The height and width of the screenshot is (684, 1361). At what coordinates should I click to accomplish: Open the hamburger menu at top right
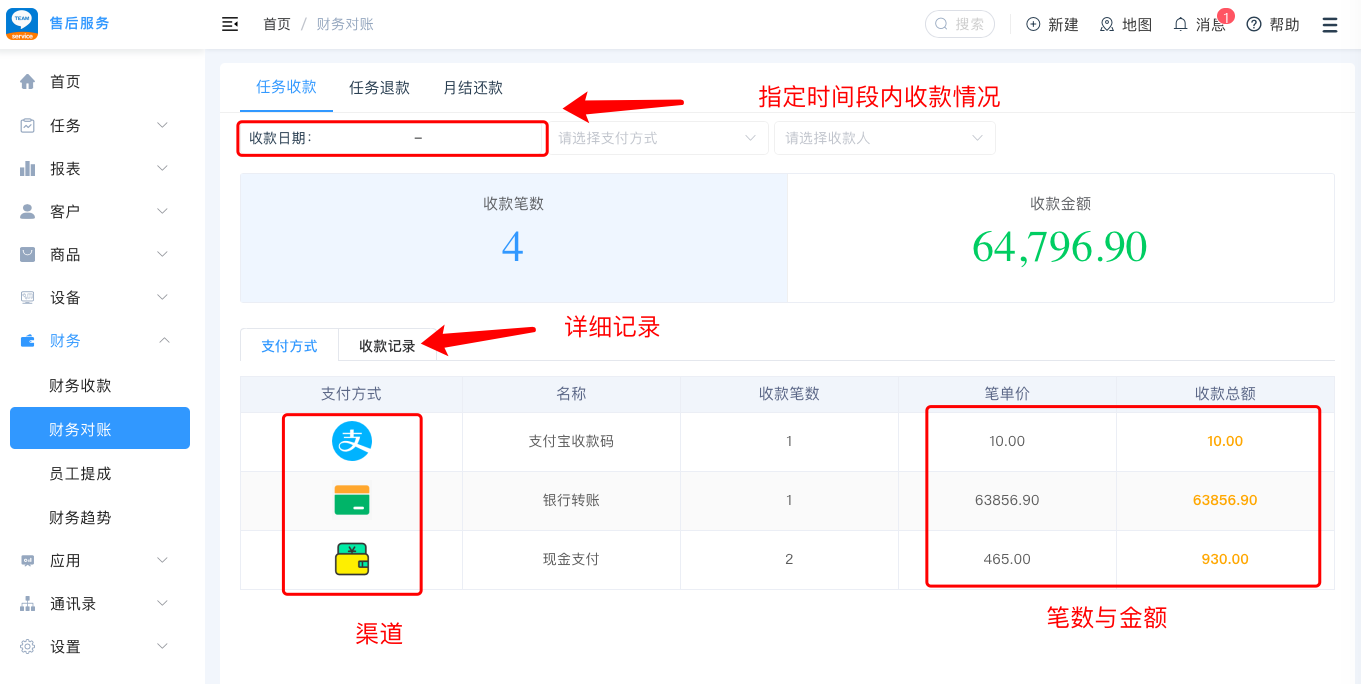pos(1330,25)
